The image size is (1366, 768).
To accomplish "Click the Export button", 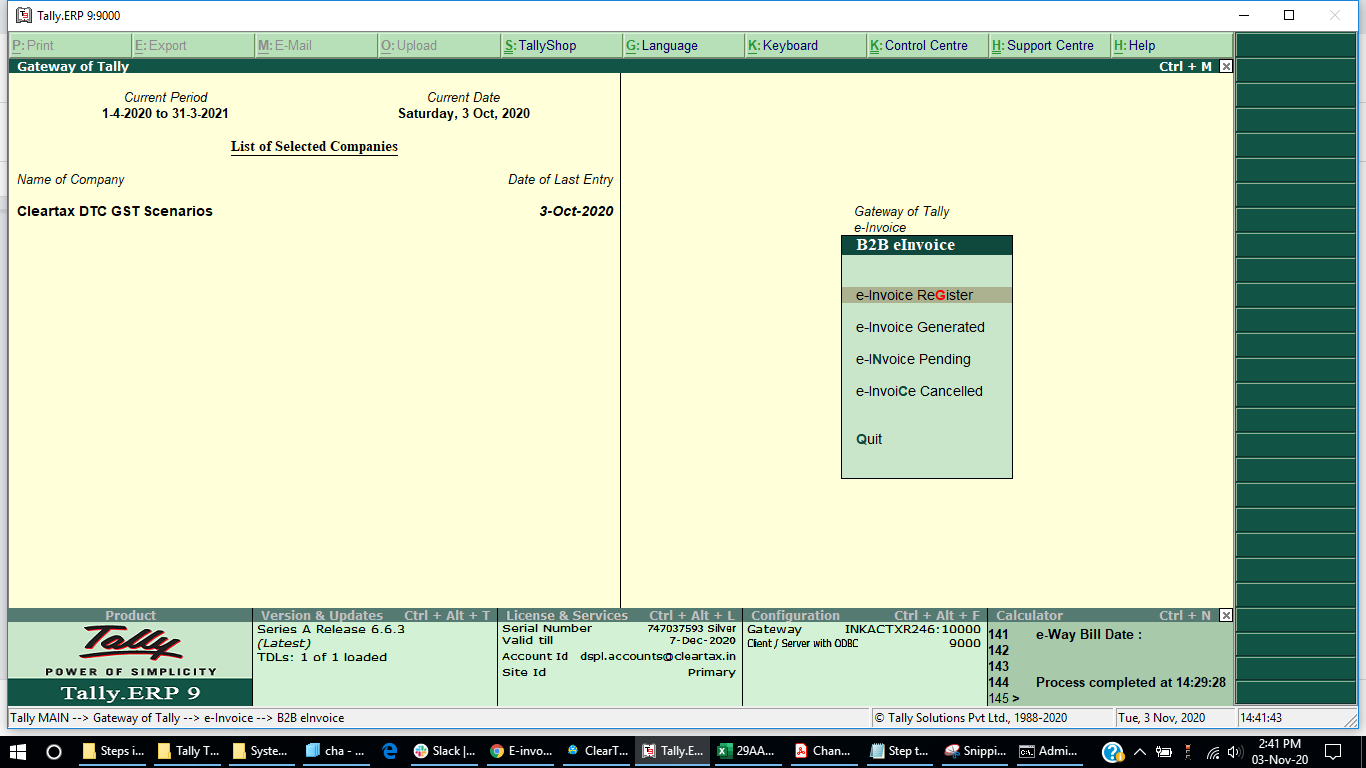I will coord(193,45).
